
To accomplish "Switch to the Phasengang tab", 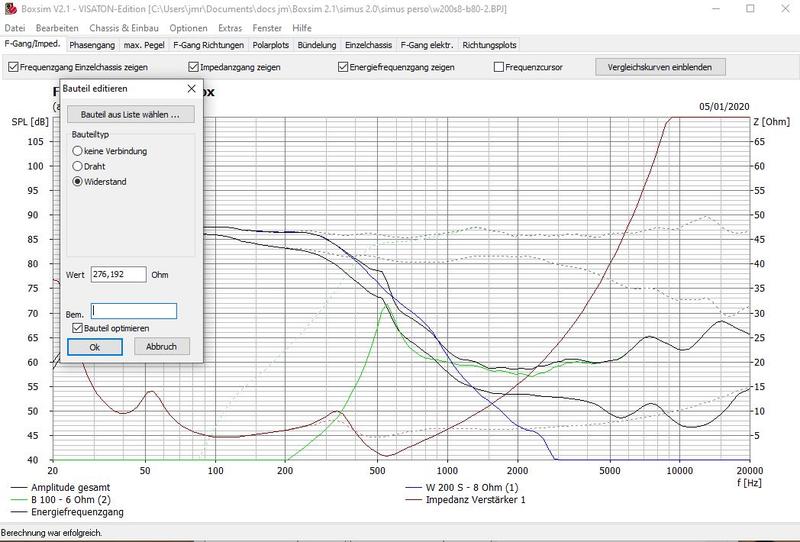I will click(x=92, y=45).
